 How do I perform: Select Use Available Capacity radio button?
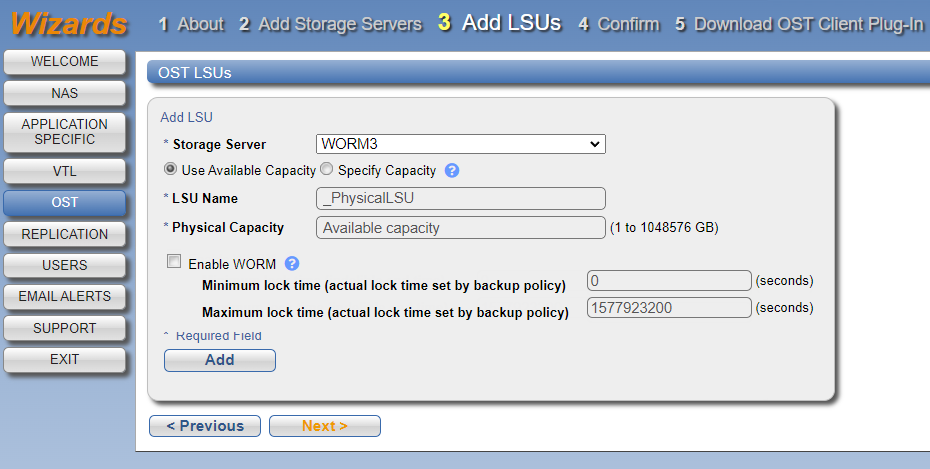[171, 170]
